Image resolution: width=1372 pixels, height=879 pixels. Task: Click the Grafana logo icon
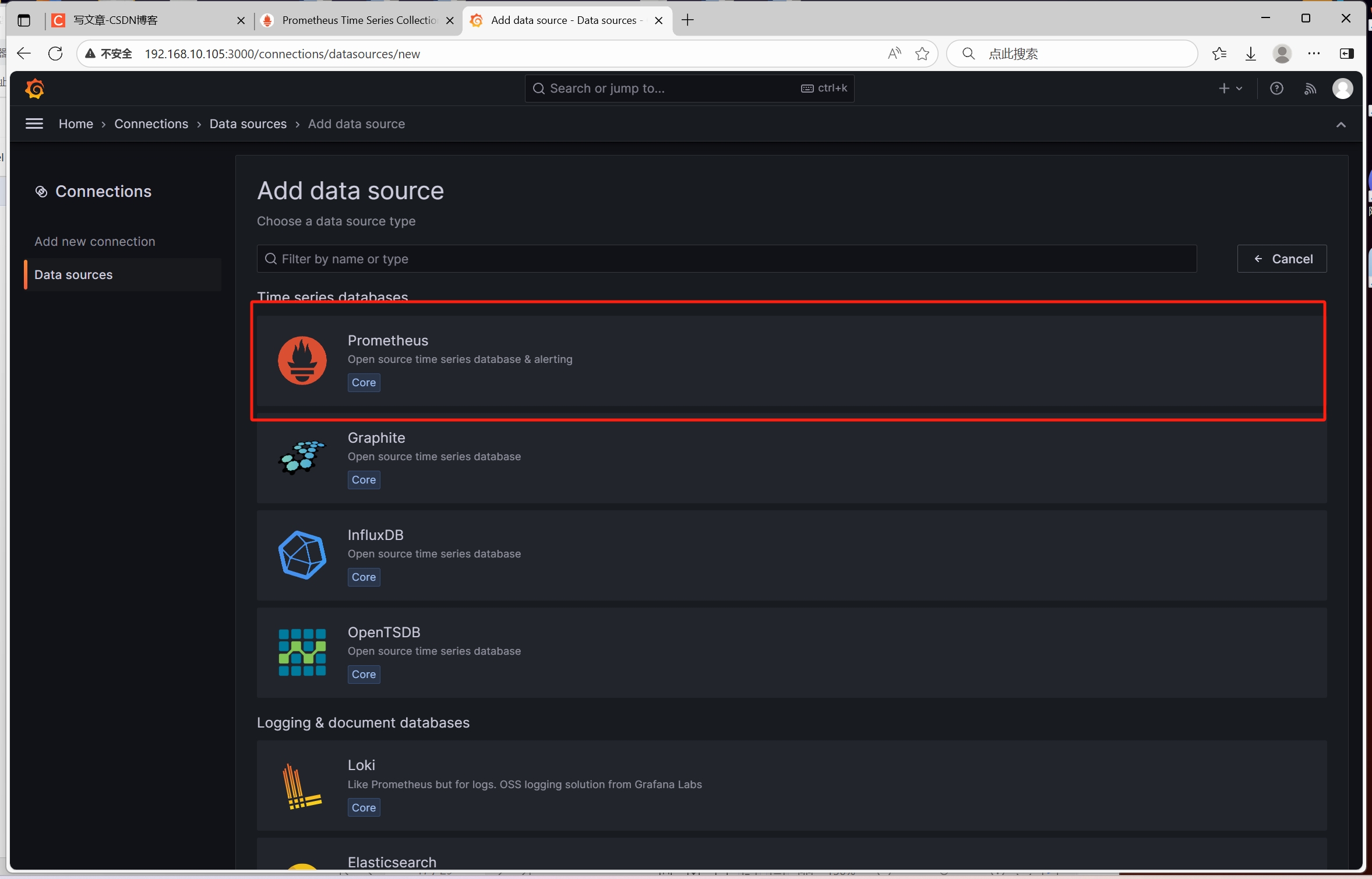point(34,89)
